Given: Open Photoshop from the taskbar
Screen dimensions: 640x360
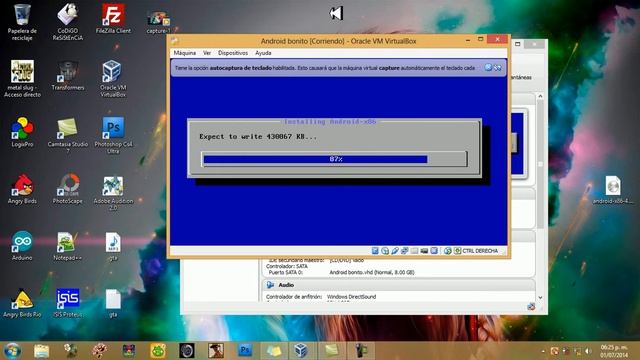Looking at the screenshot, I should 245,351.
